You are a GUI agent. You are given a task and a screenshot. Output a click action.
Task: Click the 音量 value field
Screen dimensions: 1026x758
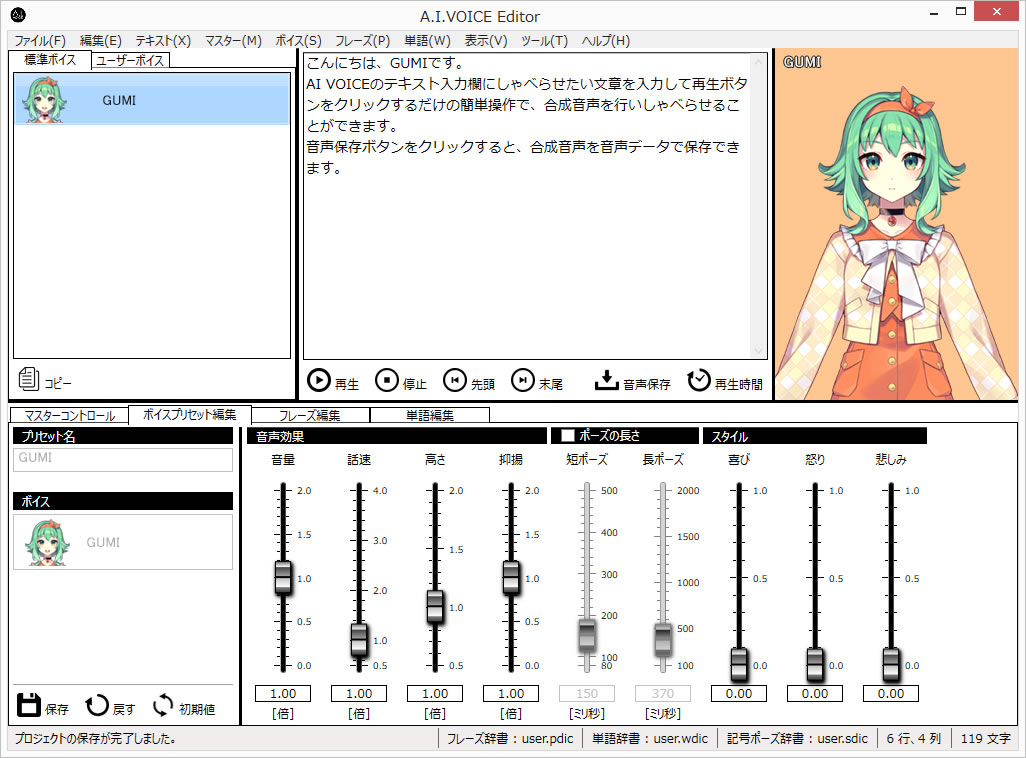tap(283, 693)
